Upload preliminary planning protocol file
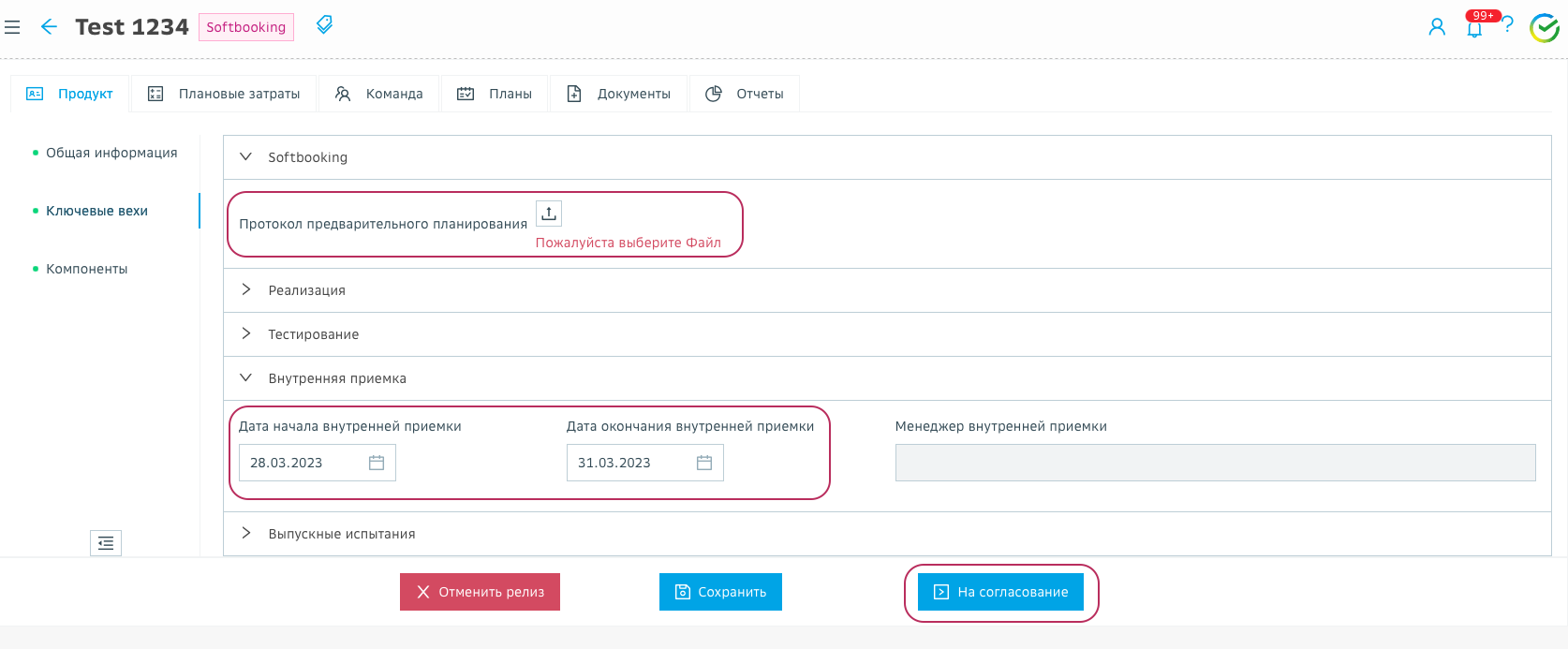This screenshot has width=1568, height=649. point(549,214)
